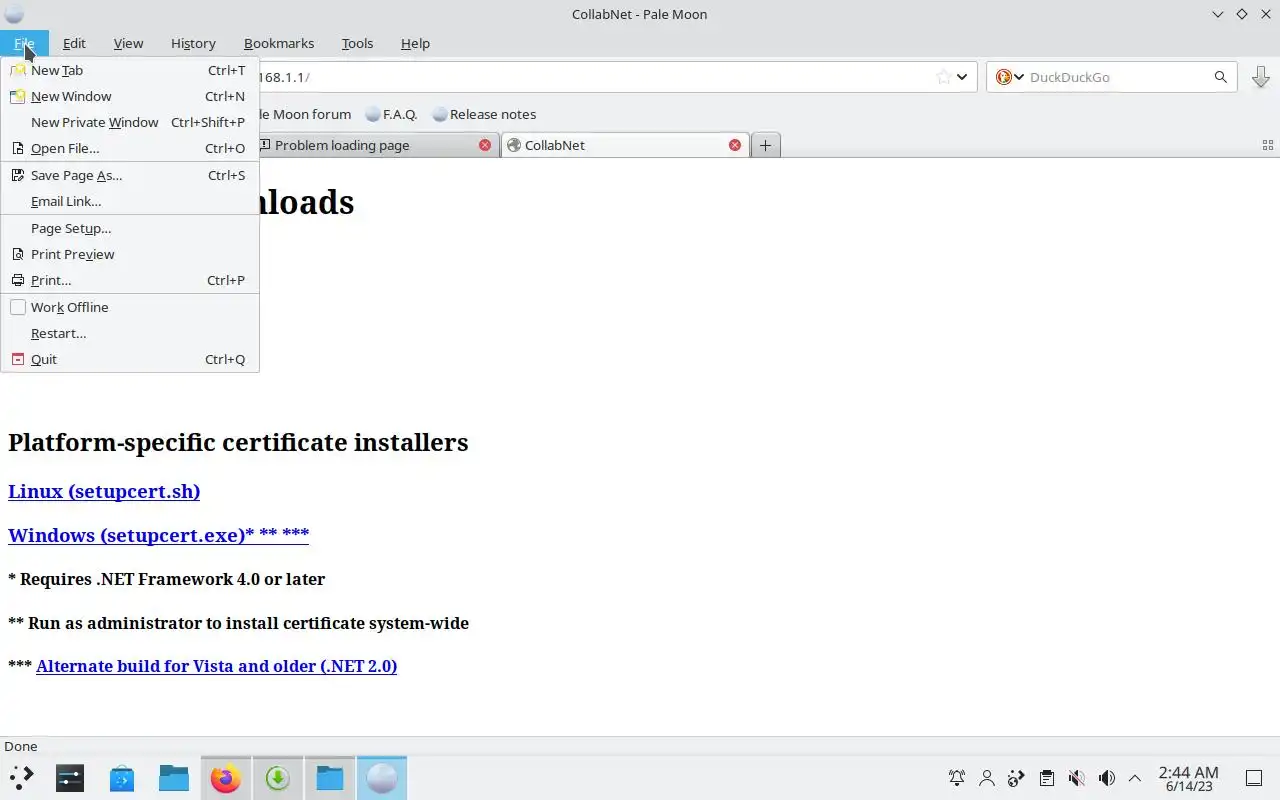Open the View menu
1280x800 pixels.
(128, 43)
